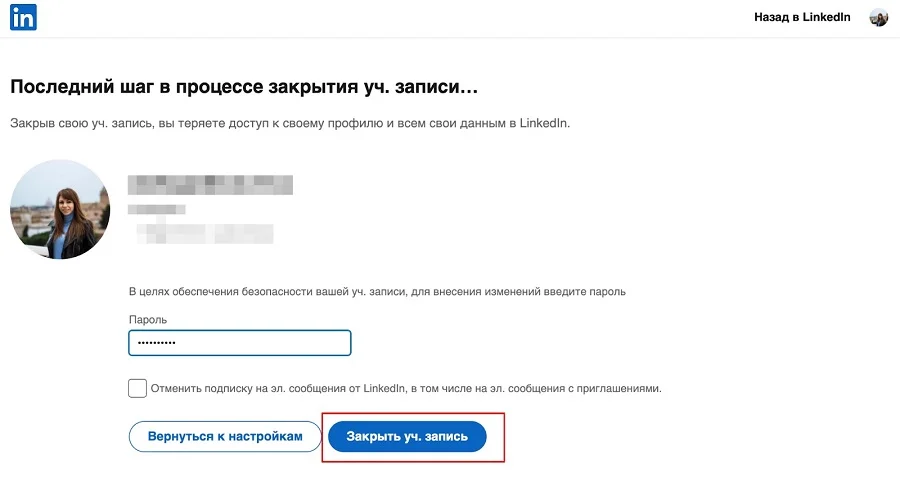This screenshot has height=478, width=900.
Task: Click the heading "Последний шаг в процессе закрытия"
Action: (244, 87)
